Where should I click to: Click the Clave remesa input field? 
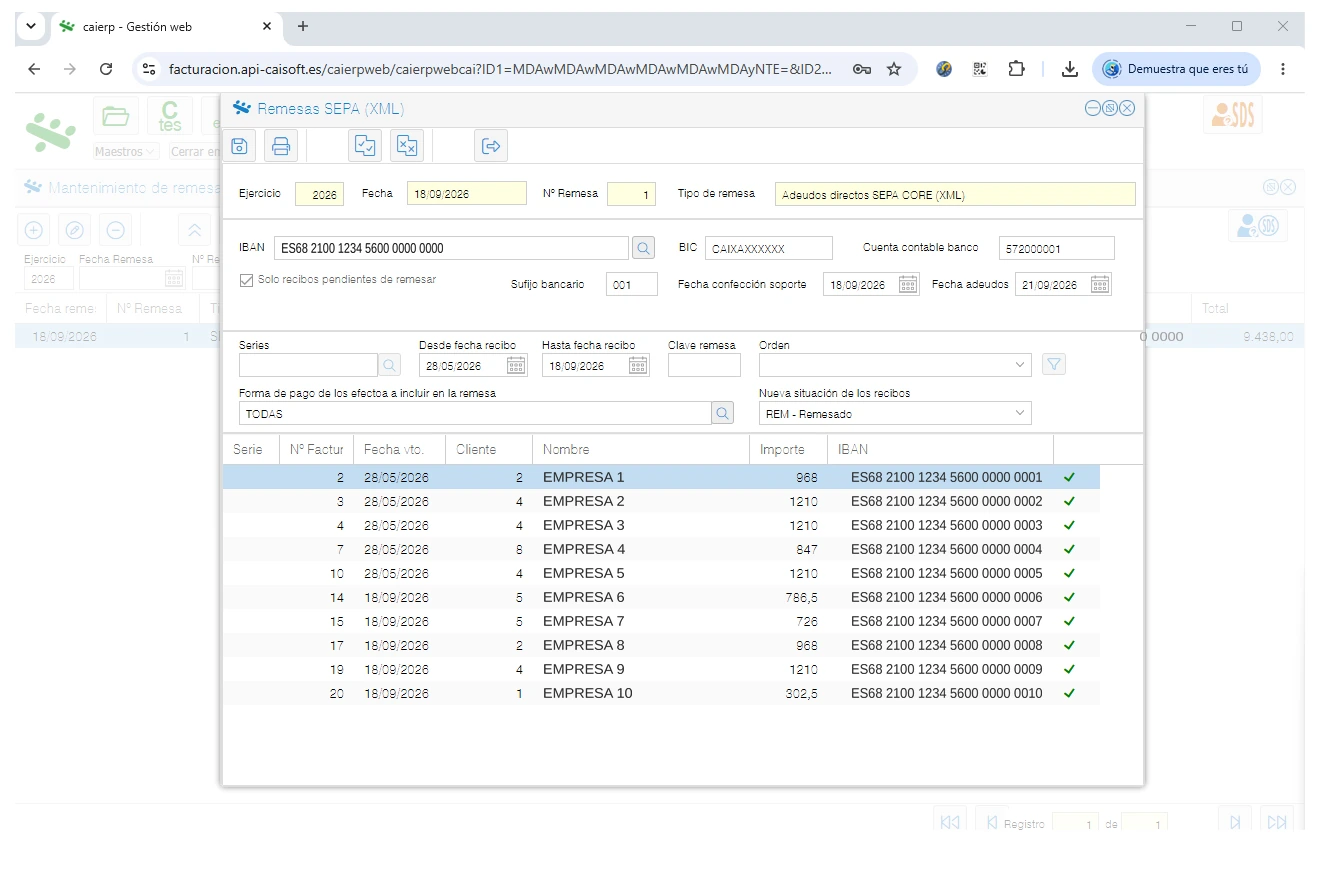click(x=704, y=366)
